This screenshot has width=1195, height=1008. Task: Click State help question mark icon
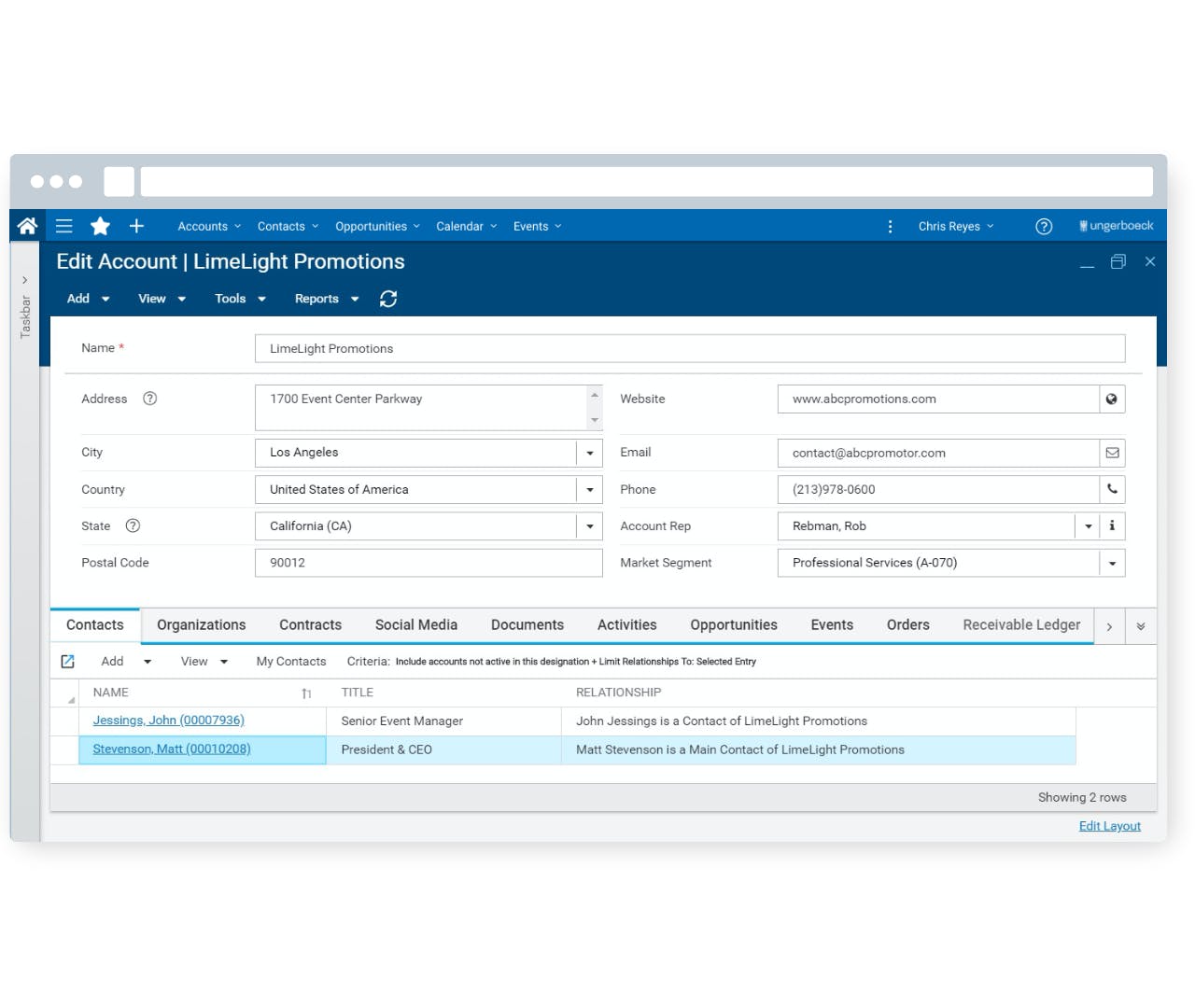[x=133, y=525]
